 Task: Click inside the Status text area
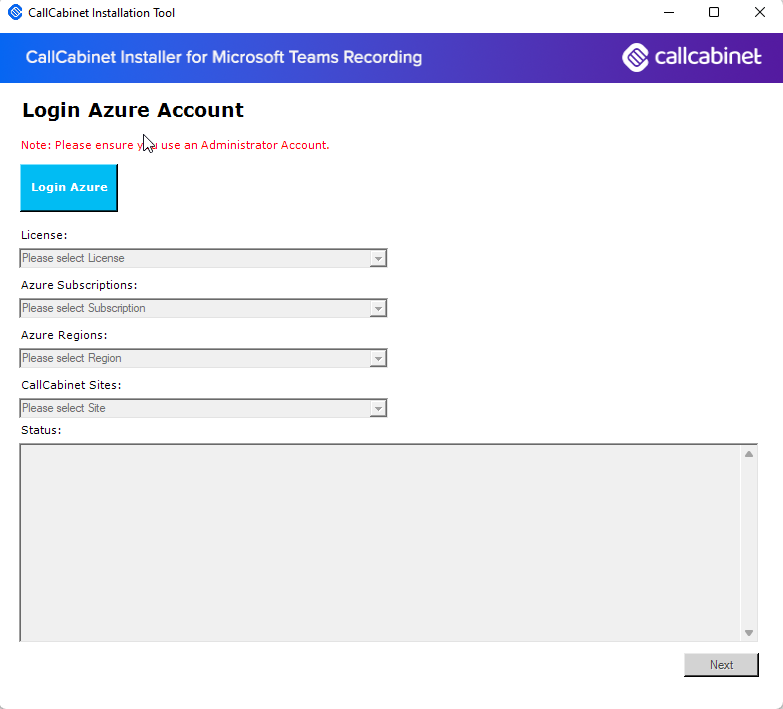tap(381, 543)
